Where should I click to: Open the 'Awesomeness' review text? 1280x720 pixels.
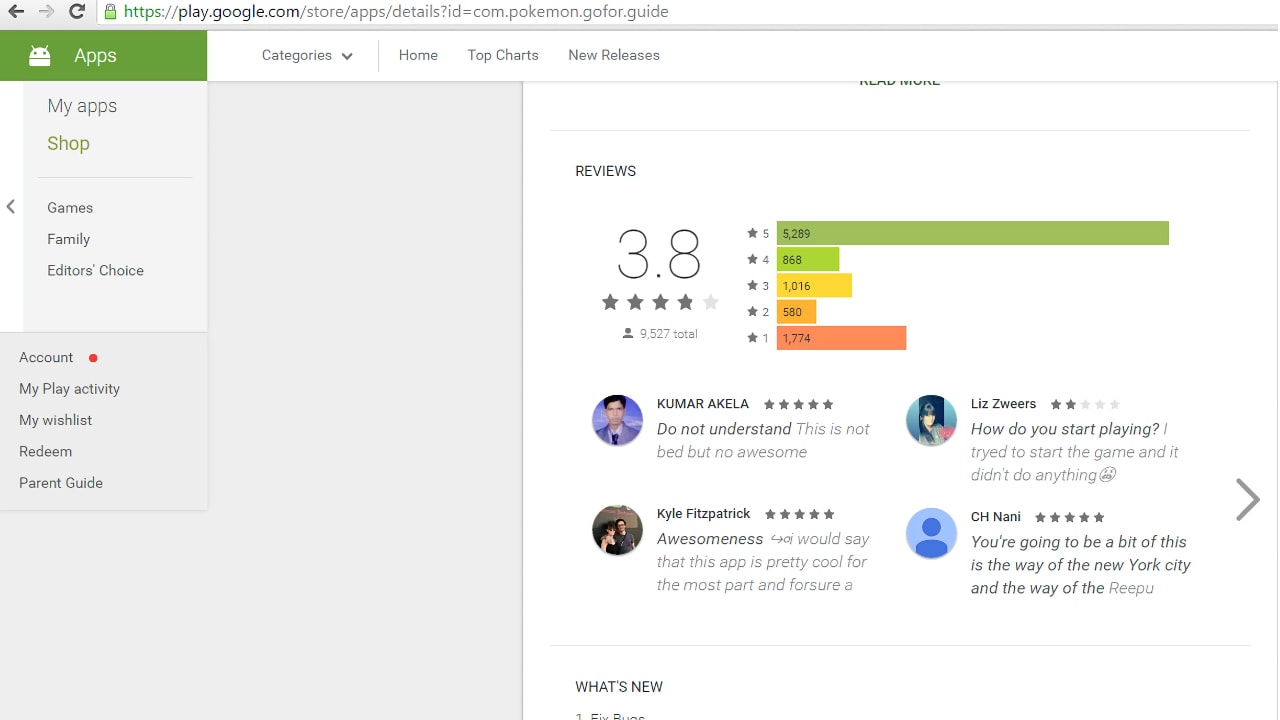pyautogui.click(x=763, y=562)
